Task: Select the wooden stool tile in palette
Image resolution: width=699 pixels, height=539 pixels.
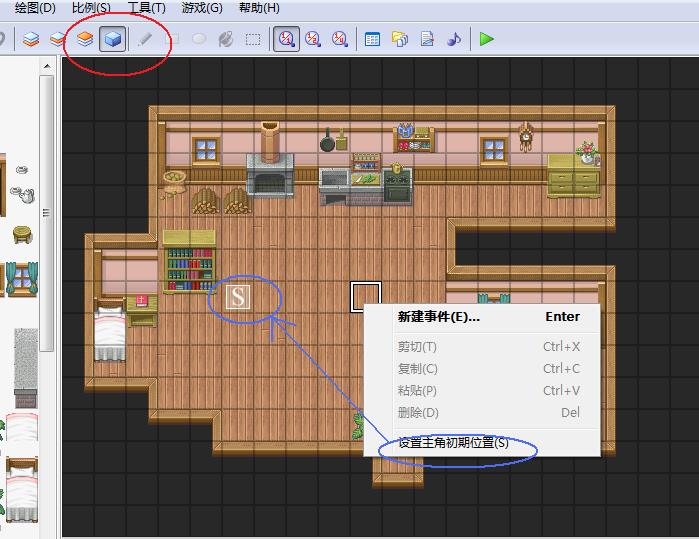Action: (22, 235)
